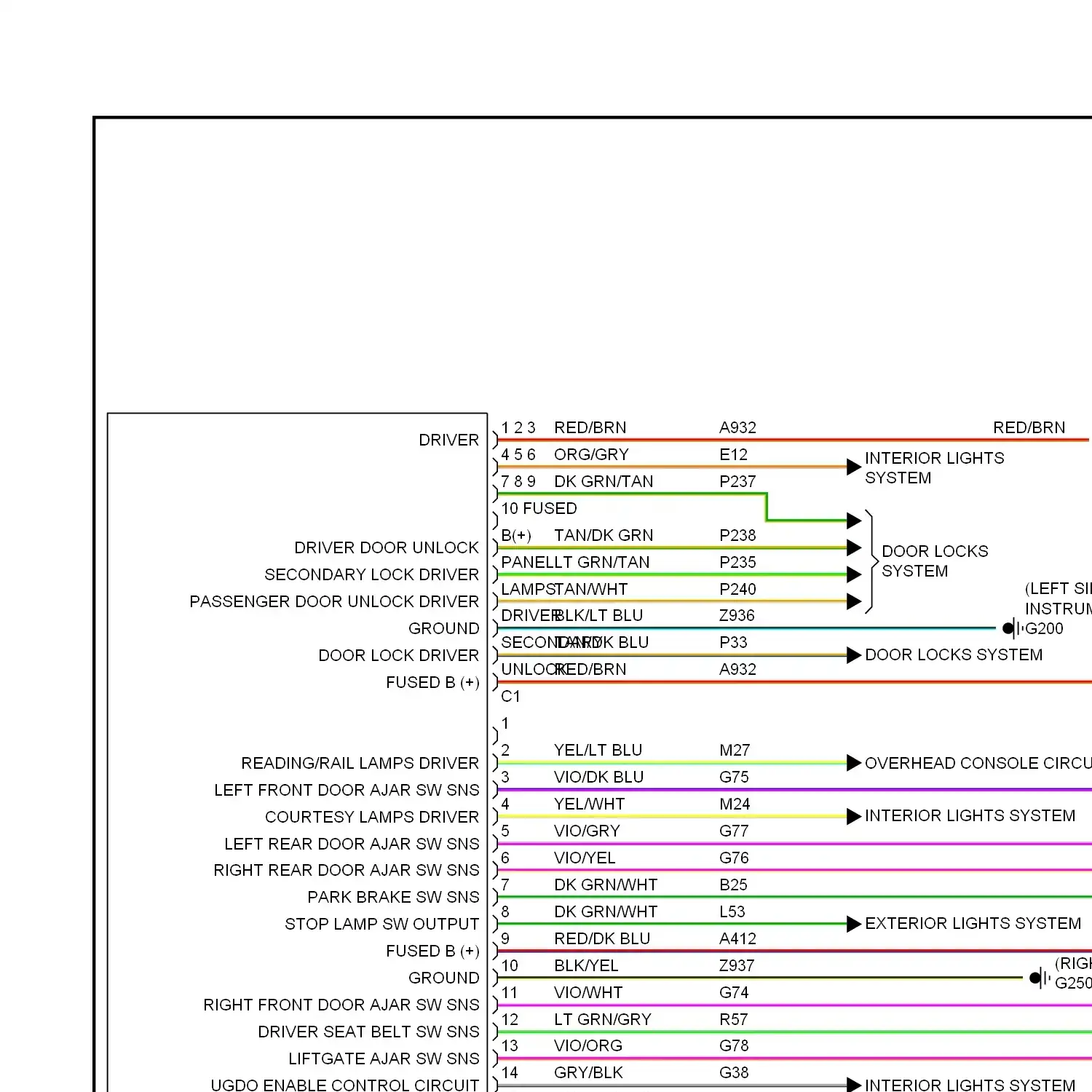This screenshot has width=1092, height=1092.
Task: Select the 'VIO/ORG' wire color label
Action: pos(588,1045)
